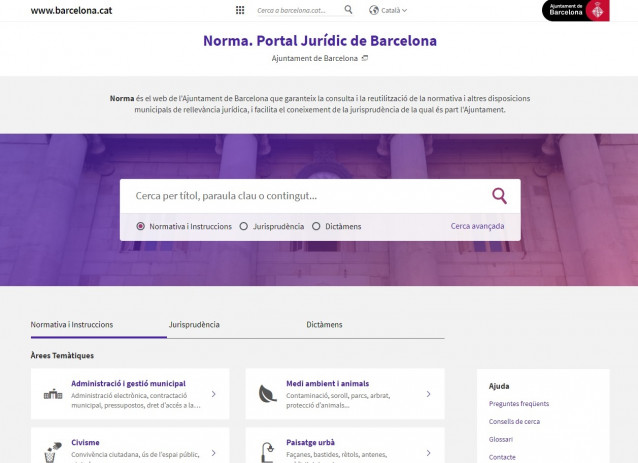Open the Cerca avançada link
The width and height of the screenshot is (638, 463).
tap(477, 226)
